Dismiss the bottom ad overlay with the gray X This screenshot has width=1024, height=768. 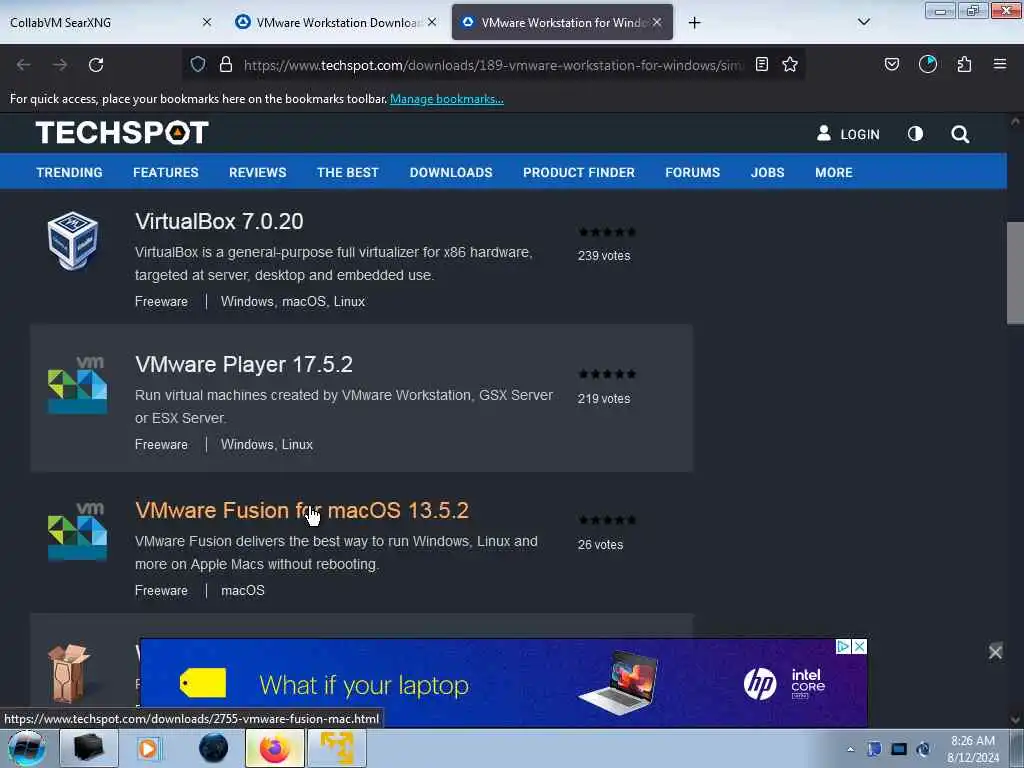coord(995,652)
